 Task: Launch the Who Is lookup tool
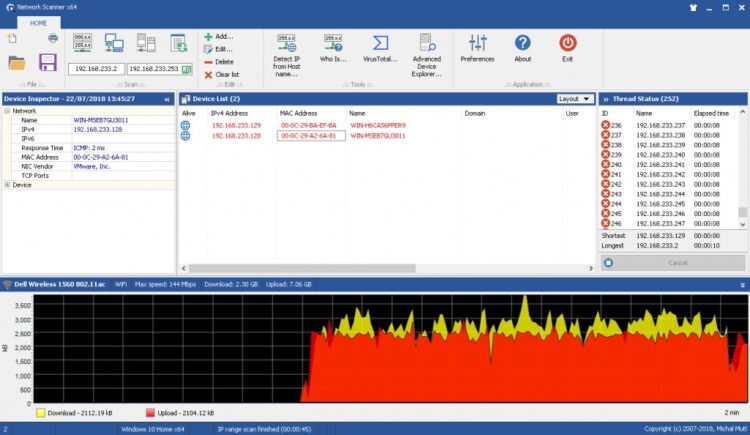pyautogui.click(x=334, y=49)
